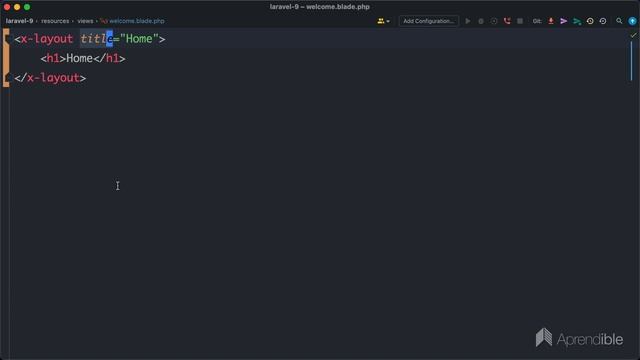Screen dimensions: 640x360
Task: Click the Stop square icon
Action: [x=520, y=21]
